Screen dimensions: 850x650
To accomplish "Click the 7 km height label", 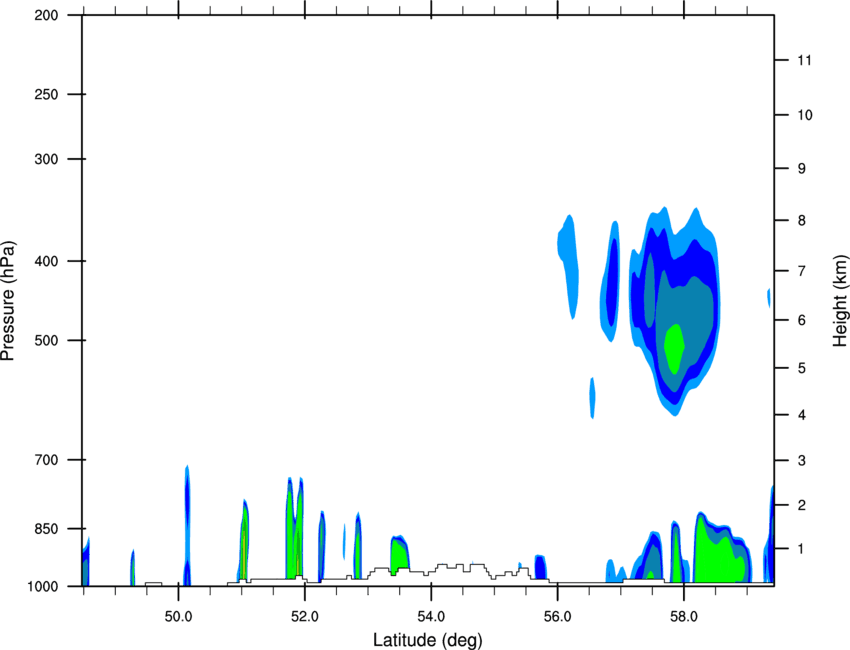I will [x=802, y=271].
